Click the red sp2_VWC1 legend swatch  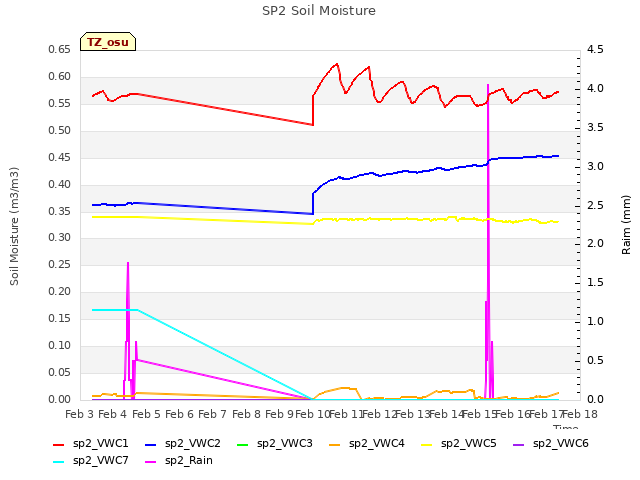pyautogui.click(x=58, y=445)
